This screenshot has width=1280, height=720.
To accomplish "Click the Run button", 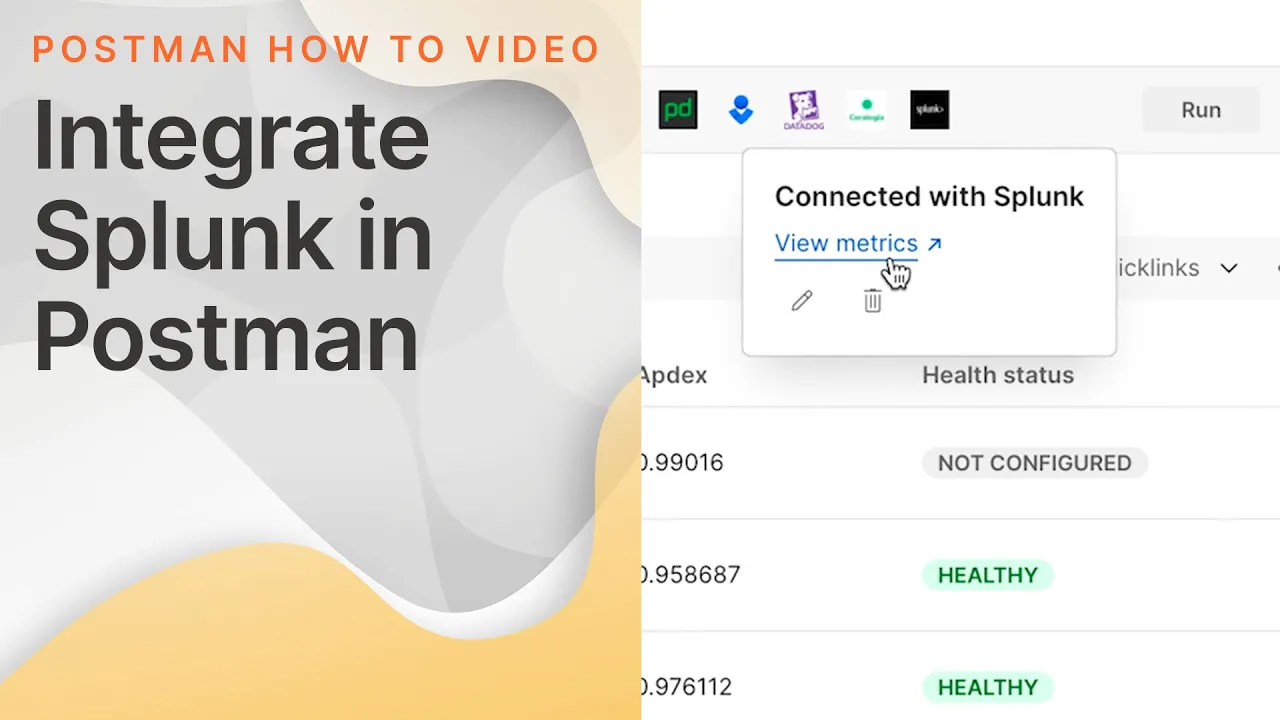I will (1201, 110).
